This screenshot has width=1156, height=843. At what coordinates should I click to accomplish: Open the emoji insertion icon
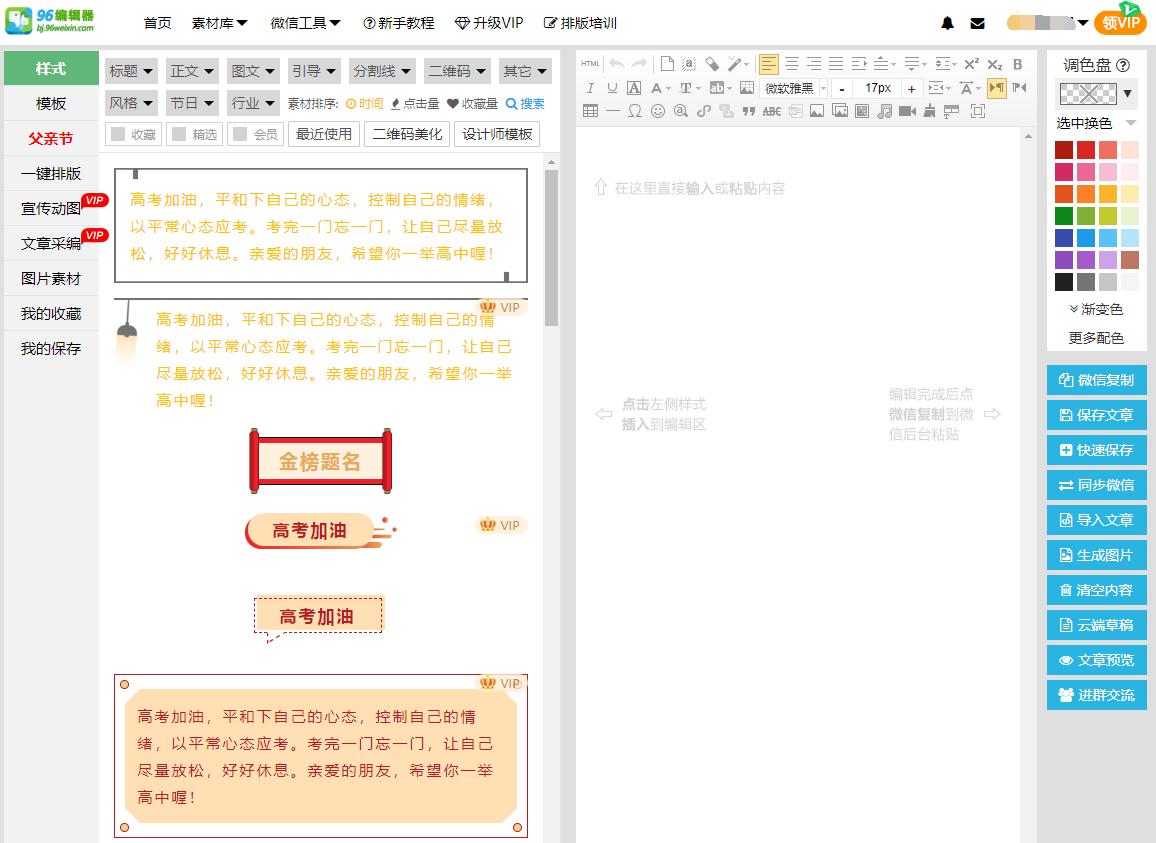(x=657, y=110)
